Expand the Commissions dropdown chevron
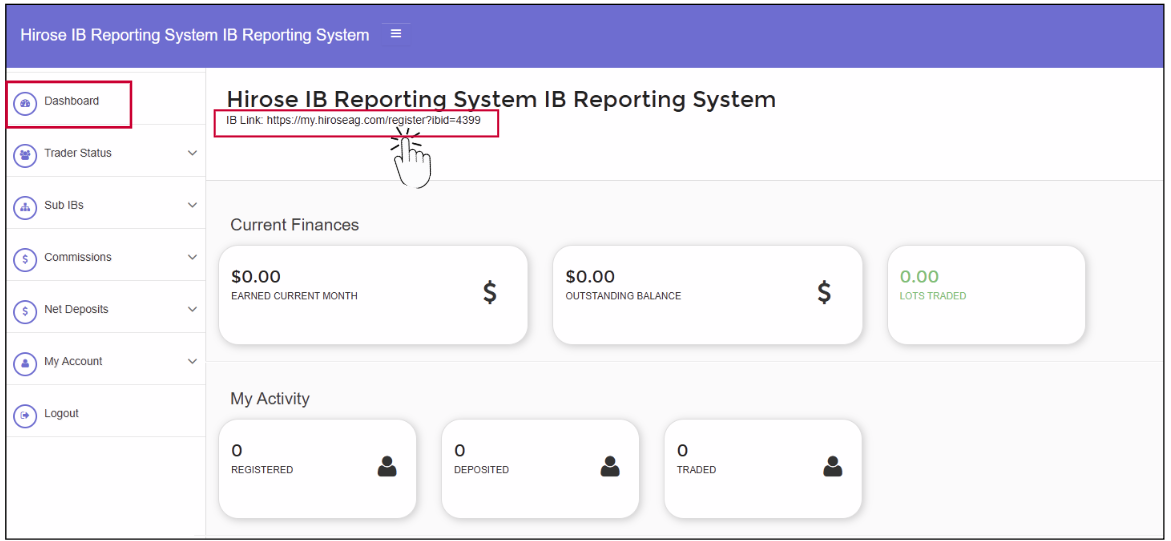The image size is (1171, 541). tap(192, 257)
